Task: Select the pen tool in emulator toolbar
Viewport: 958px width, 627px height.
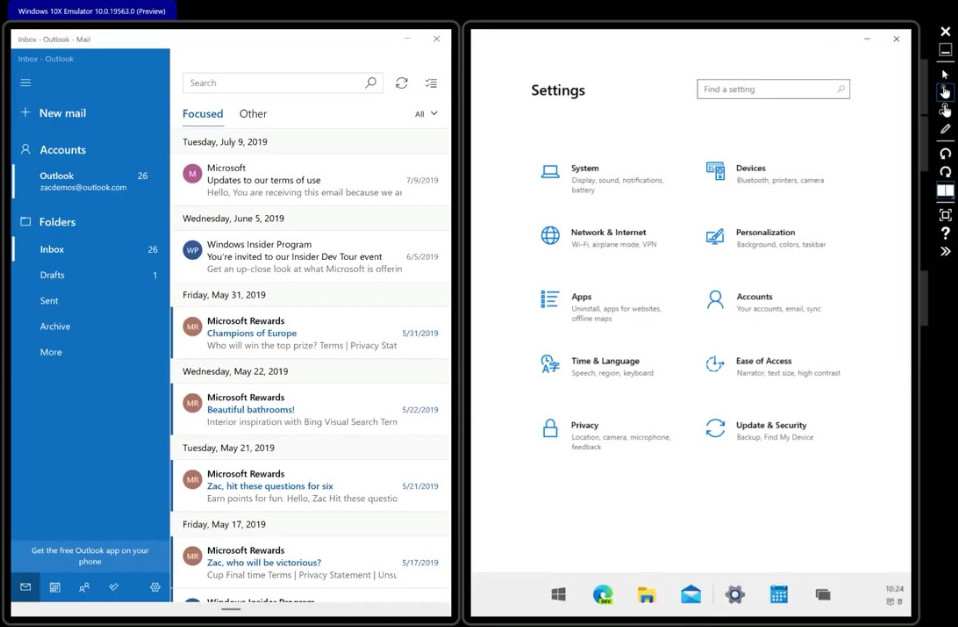Action: pyautogui.click(x=945, y=129)
